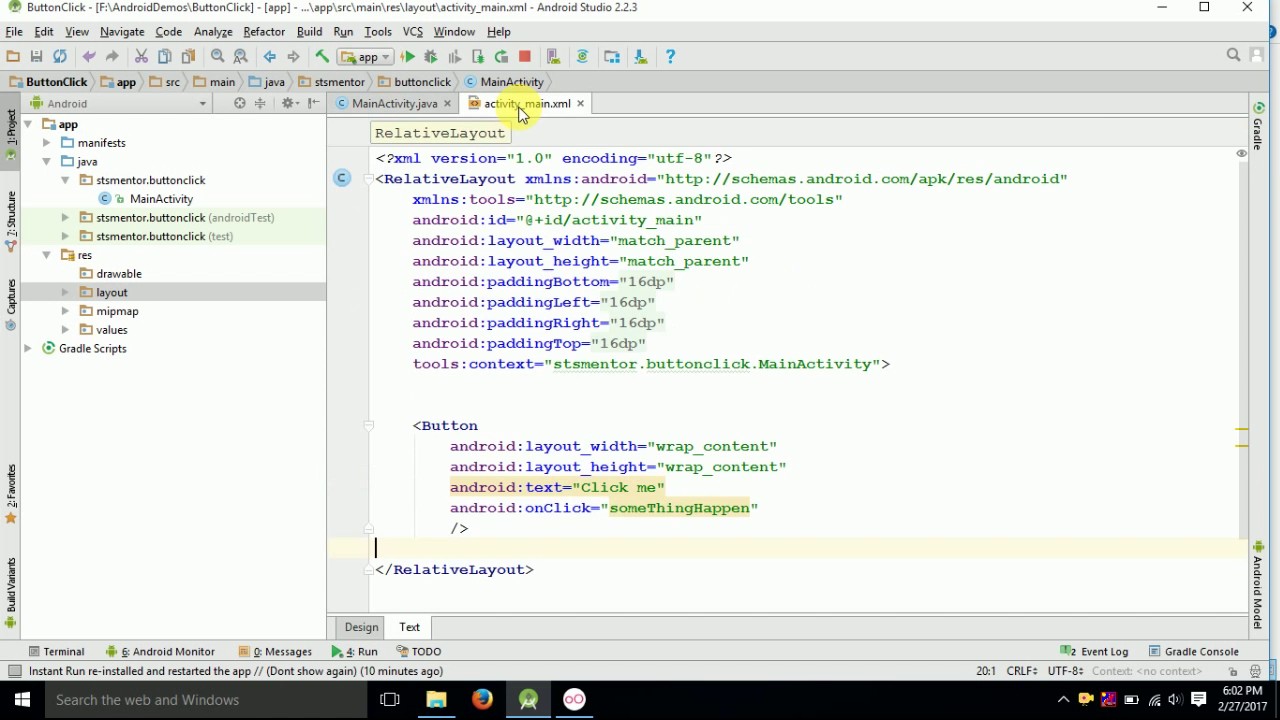Open the SDK Manager icon
The width and height of the screenshot is (1280, 720).
(x=641, y=57)
